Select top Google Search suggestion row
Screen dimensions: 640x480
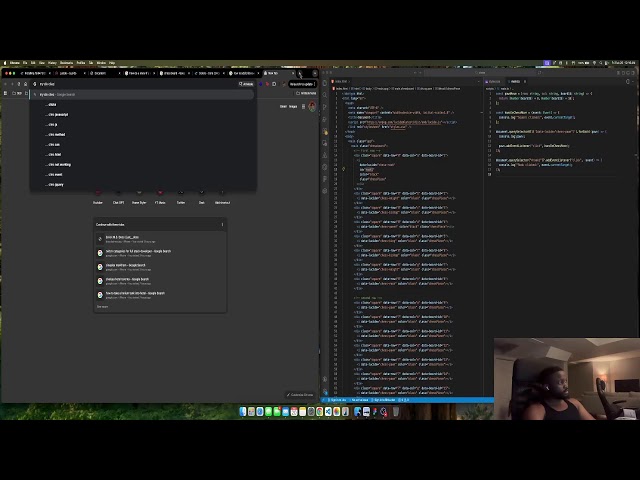pos(142,94)
